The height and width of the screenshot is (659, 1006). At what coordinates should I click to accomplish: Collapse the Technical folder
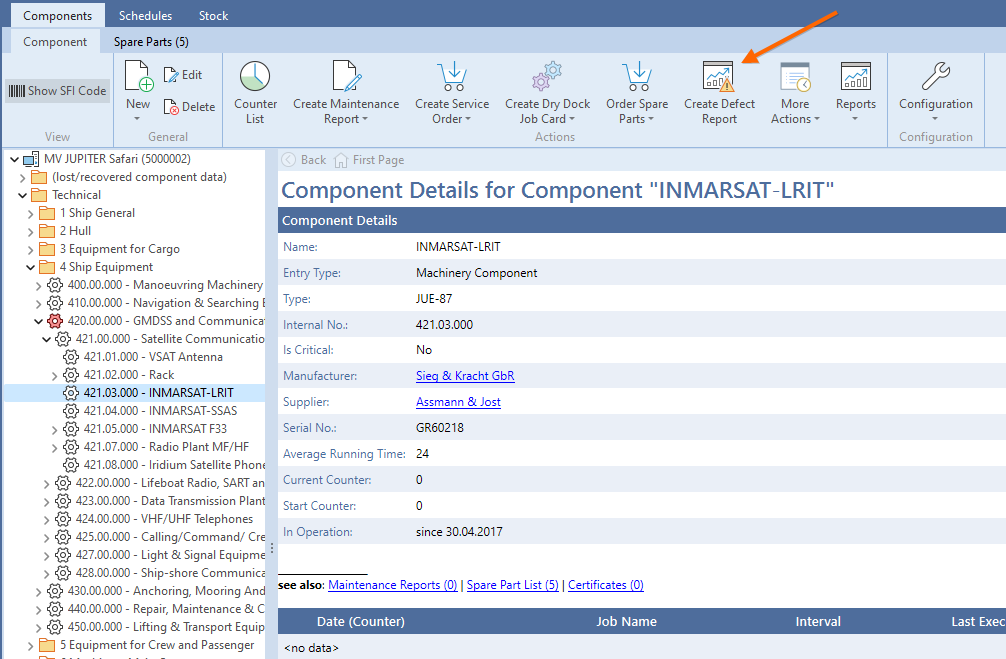(22, 195)
